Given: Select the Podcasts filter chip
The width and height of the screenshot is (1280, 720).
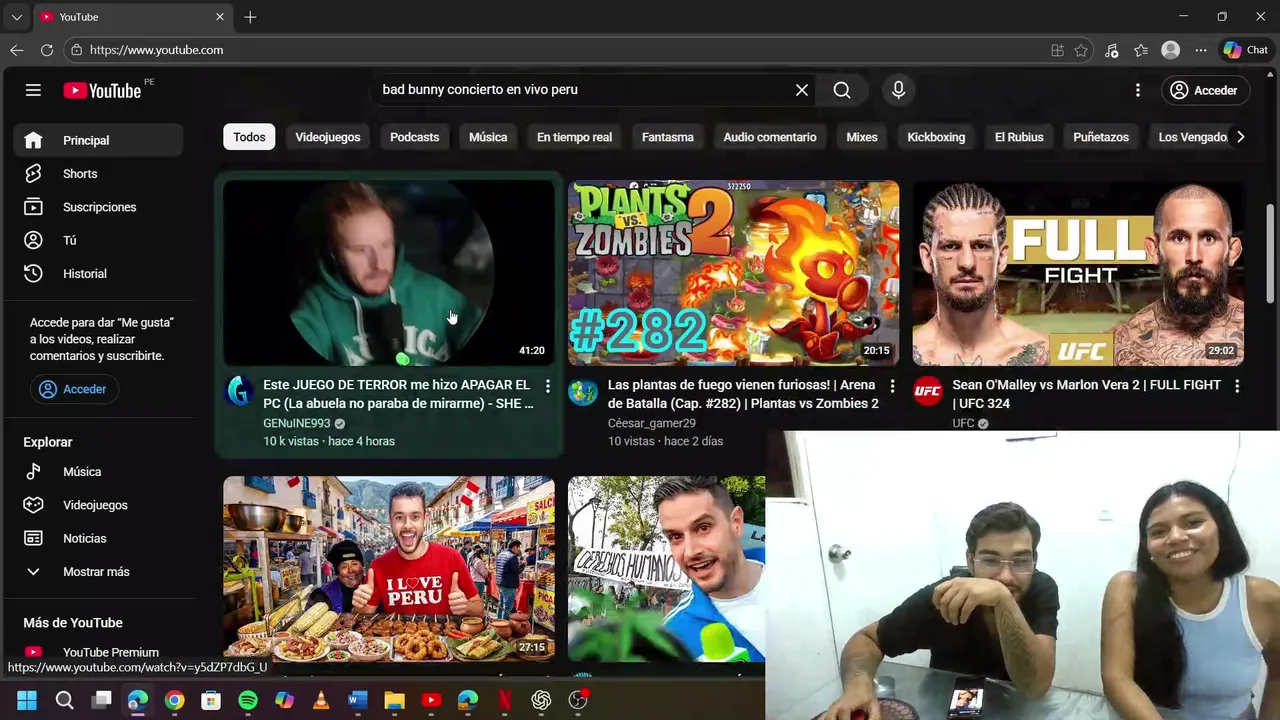Looking at the screenshot, I should (x=414, y=137).
